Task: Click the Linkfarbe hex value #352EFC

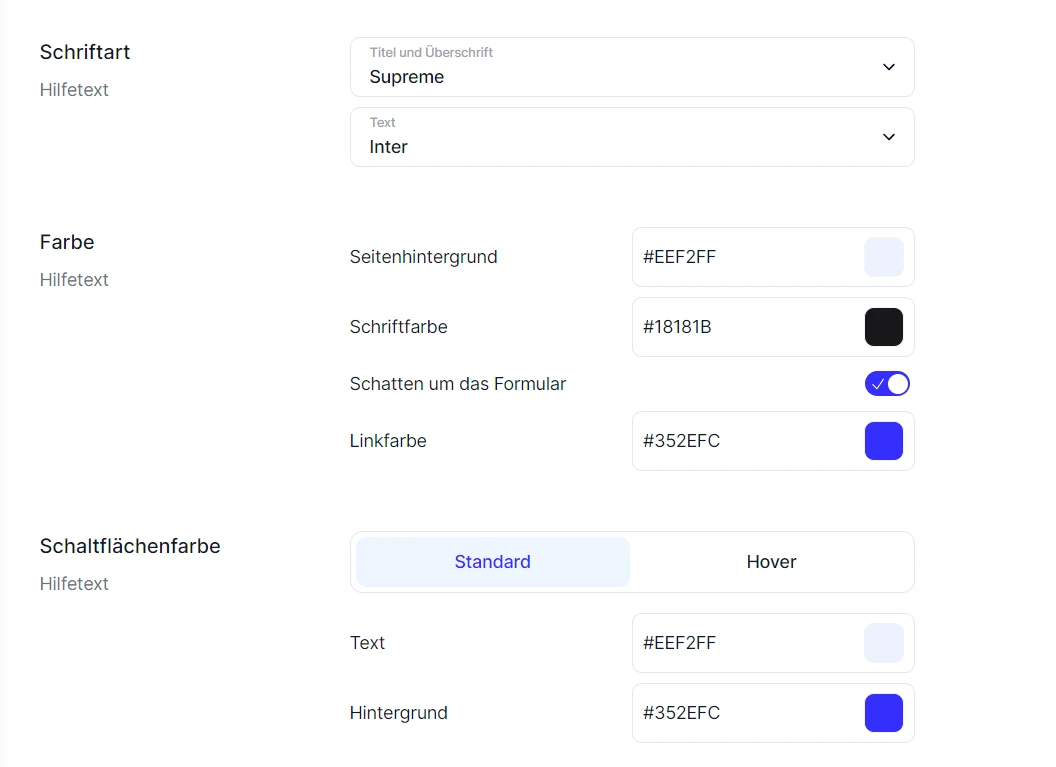Action: pyautogui.click(x=681, y=441)
